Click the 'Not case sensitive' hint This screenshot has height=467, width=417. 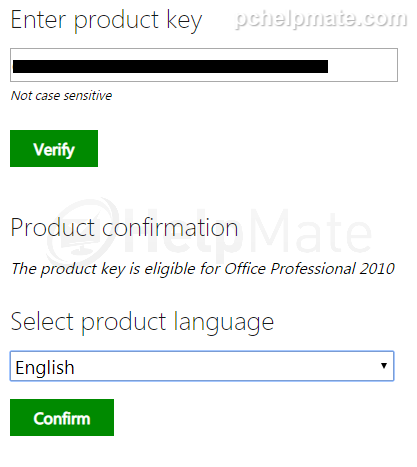(61, 96)
